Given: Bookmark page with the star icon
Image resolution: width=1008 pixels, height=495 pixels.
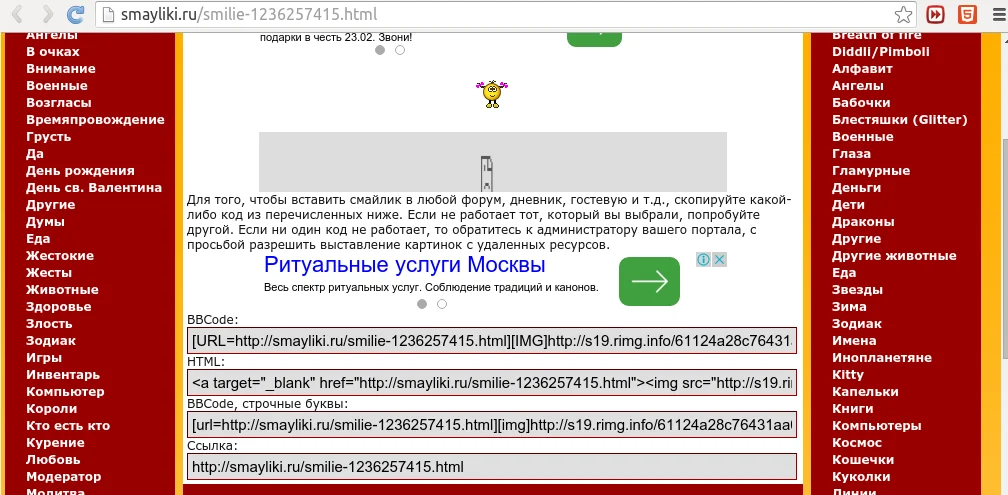Looking at the screenshot, I should (x=903, y=14).
